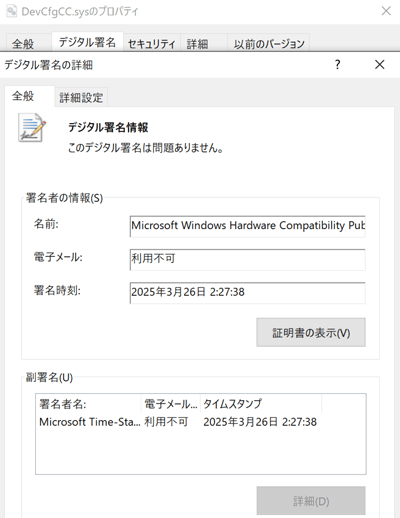Image resolution: width=400 pixels, height=518 pixels.
Task: Click the DevCfgCC.sysのプロパティ window title
Action: pyautogui.click(x=80, y=11)
